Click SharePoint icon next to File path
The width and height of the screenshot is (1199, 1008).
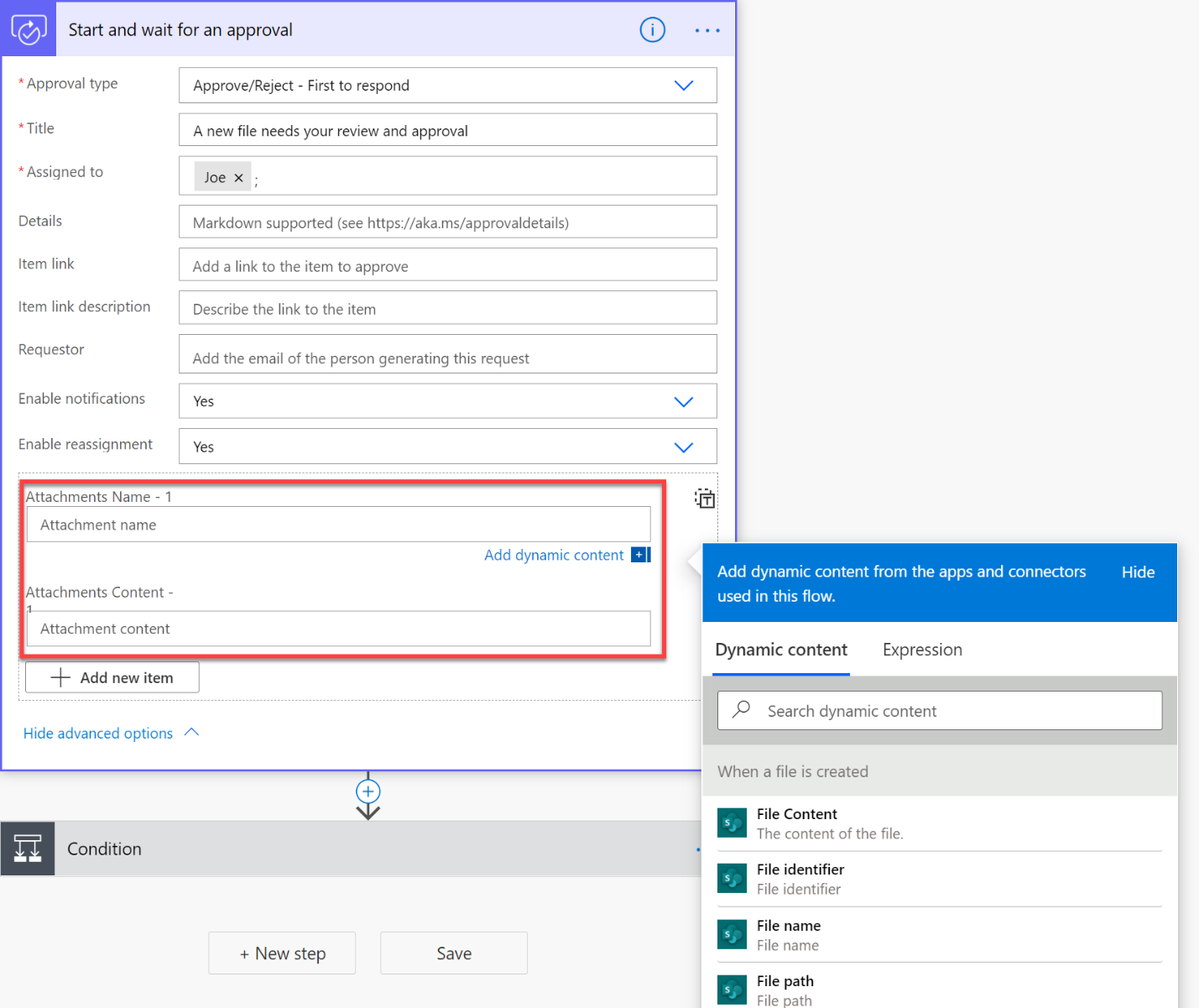pos(732,990)
